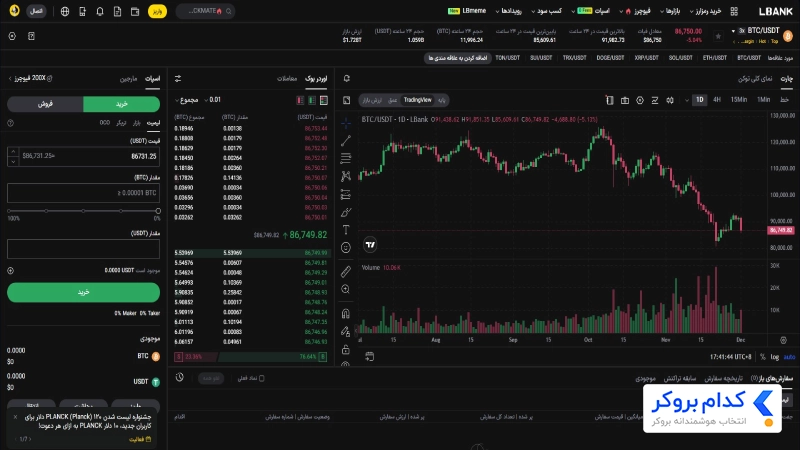The width and height of the screenshot is (800, 450).
Task: Expand chart to fullscreen icon
Action: (347, 100)
